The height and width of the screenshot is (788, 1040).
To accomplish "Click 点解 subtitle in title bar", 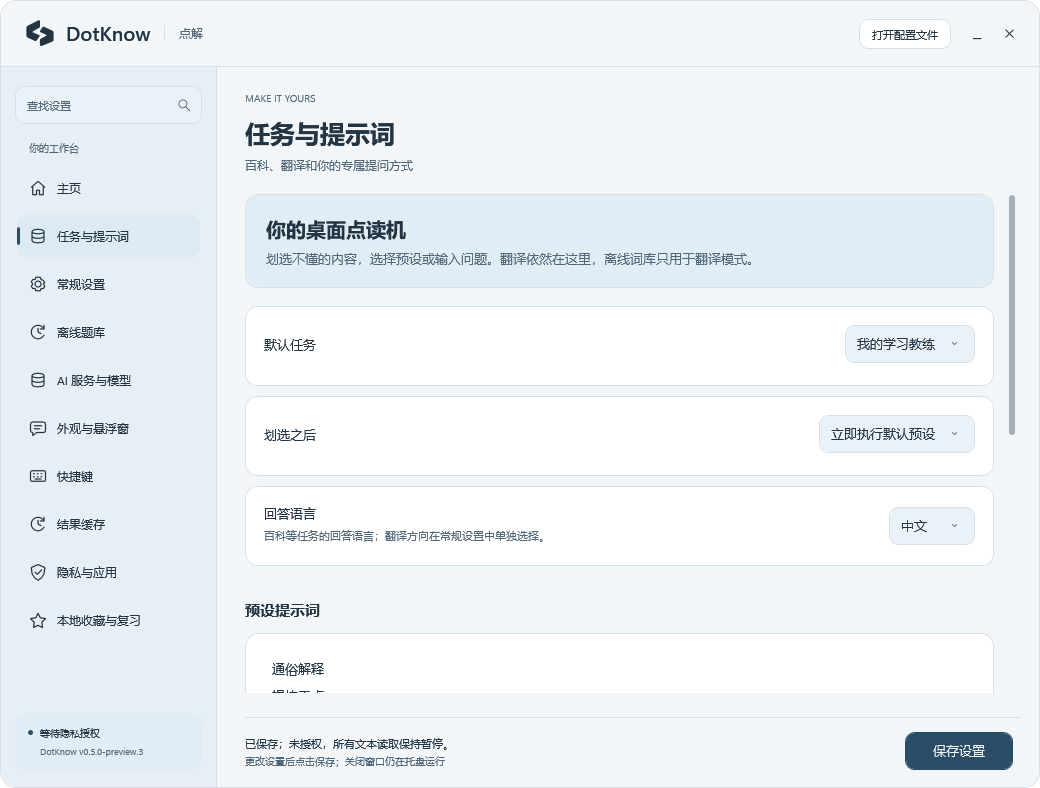I will click(x=191, y=34).
